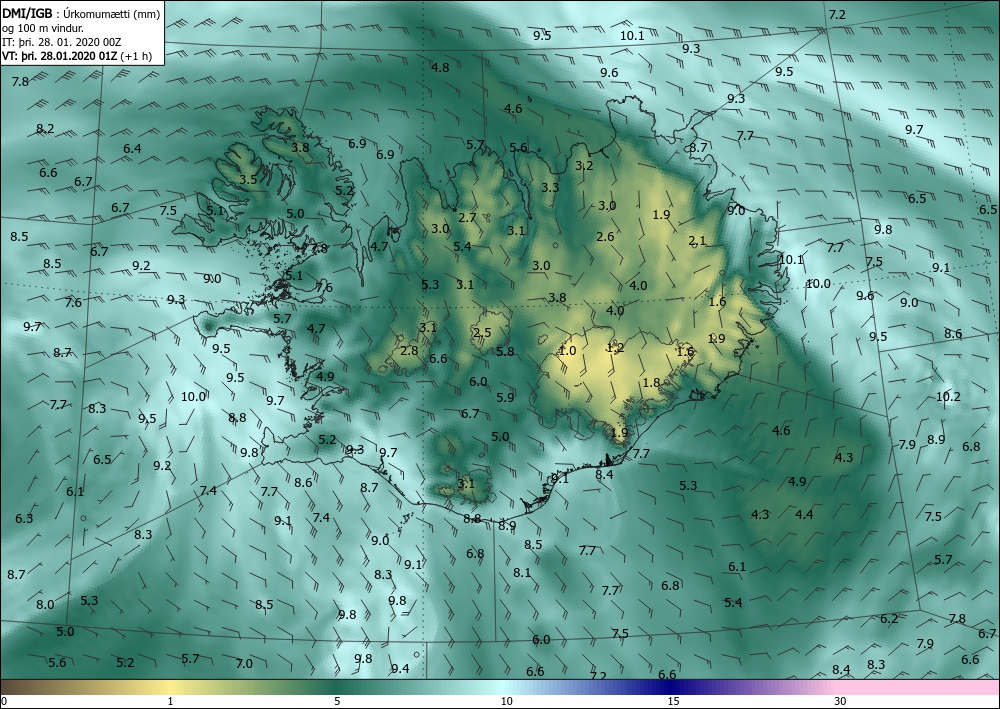Click the colour bar tick label '30'
This screenshot has height=709, width=1000.
pyautogui.click(x=841, y=701)
